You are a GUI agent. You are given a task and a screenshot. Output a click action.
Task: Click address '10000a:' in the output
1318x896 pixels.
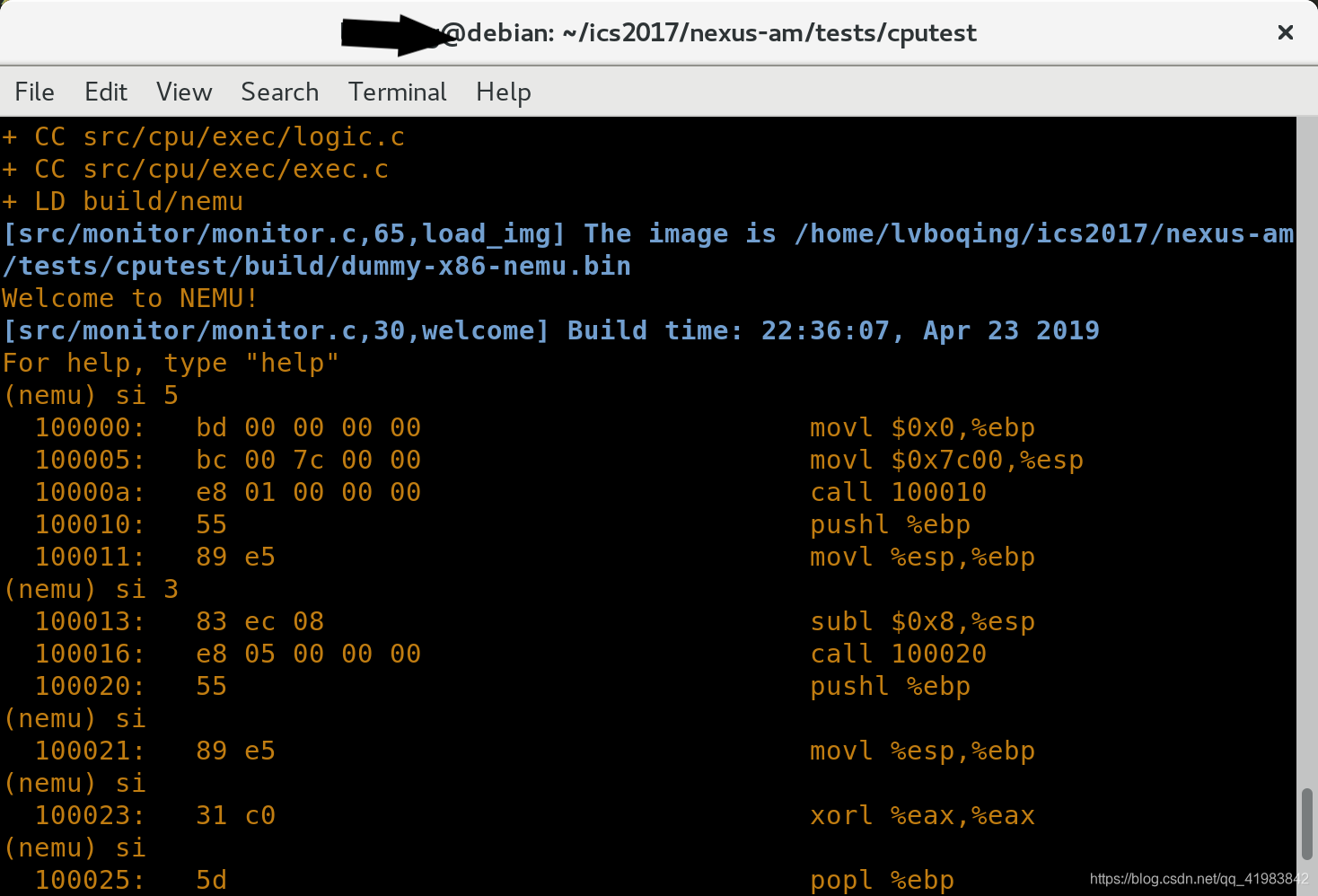[90, 492]
